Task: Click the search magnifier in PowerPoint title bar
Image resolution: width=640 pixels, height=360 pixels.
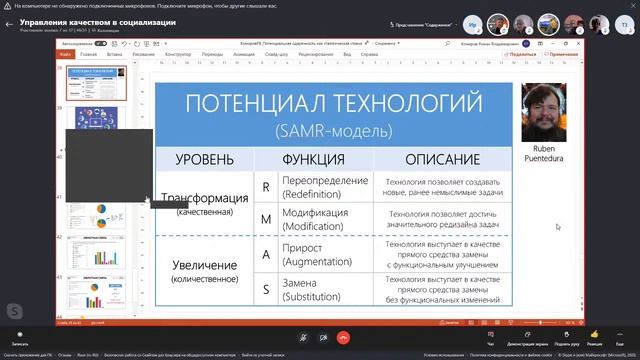Action: 447,43
